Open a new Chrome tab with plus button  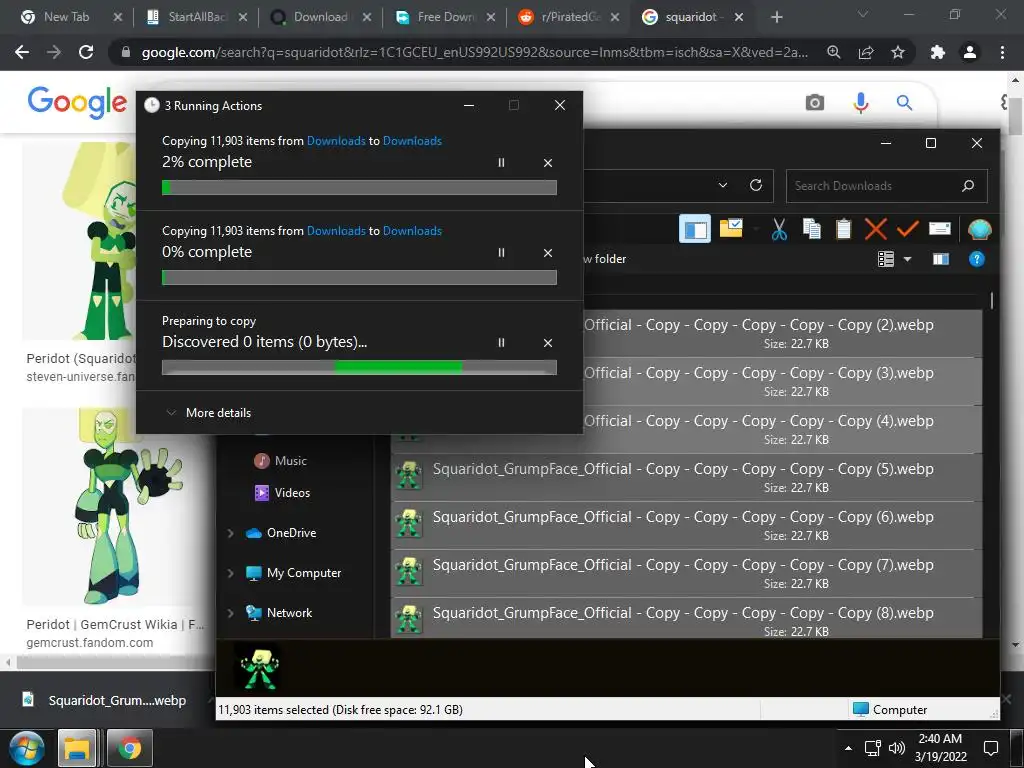point(776,17)
